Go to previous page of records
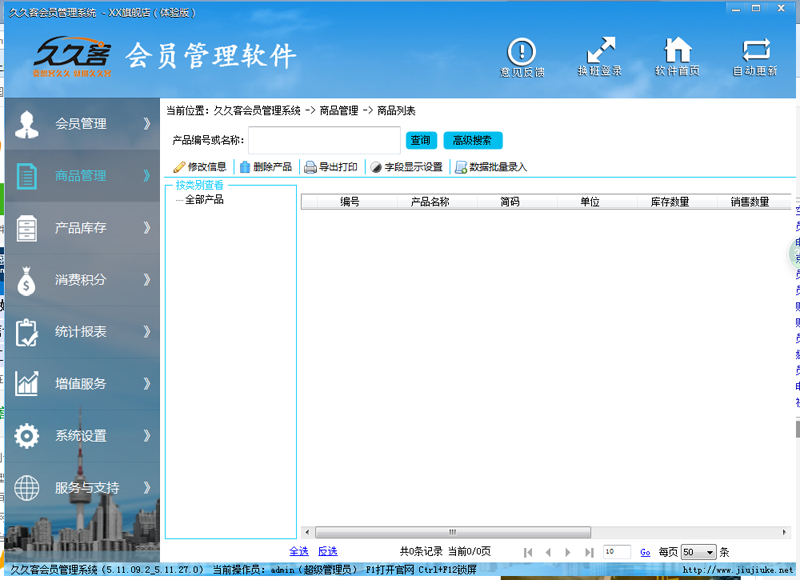Viewport: 800px width, 580px height. [548, 552]
